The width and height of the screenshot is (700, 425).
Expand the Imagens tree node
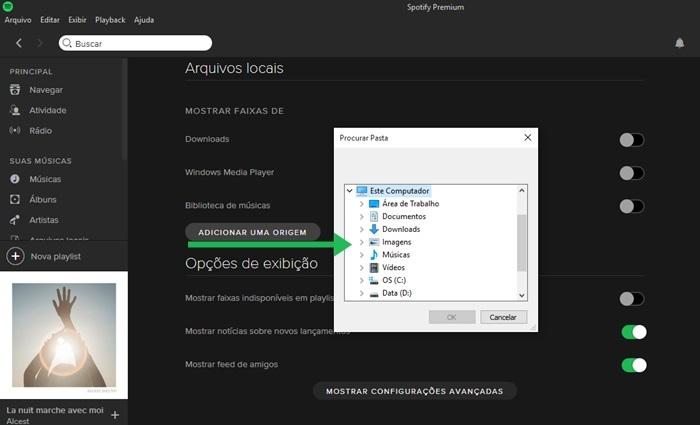pos(362,242)
